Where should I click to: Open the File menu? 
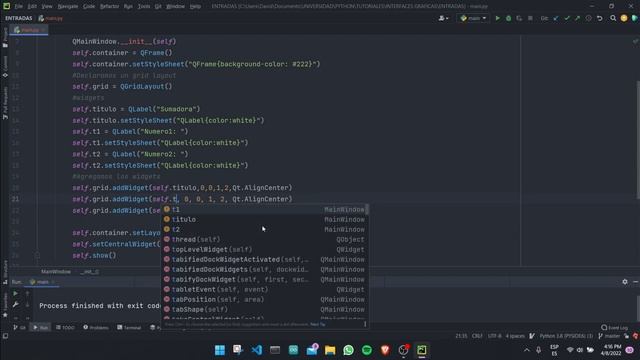click(18, 7)
